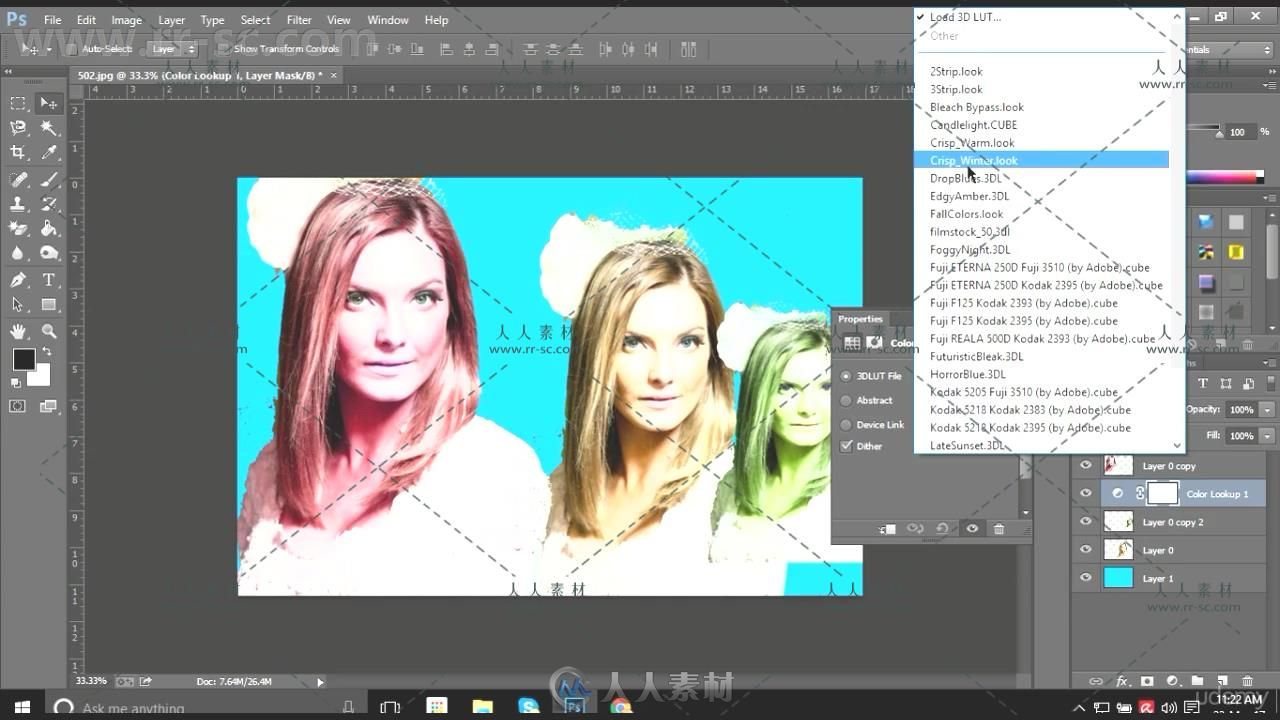The image size is (1280, 720).
Task: Select the Clone Stamp tool
Action: (x=18, y=204)
